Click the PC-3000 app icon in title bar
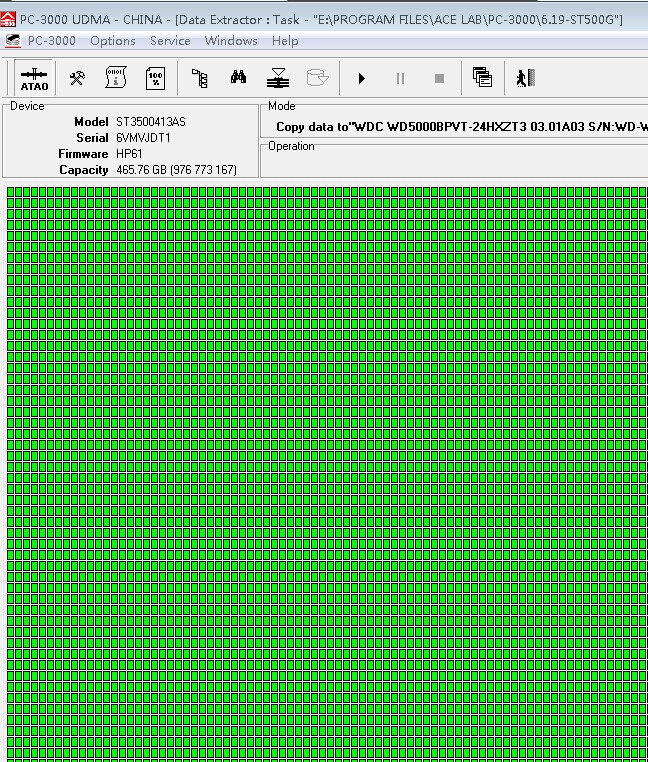Viewport: 648px width, 762px height. 8,19
